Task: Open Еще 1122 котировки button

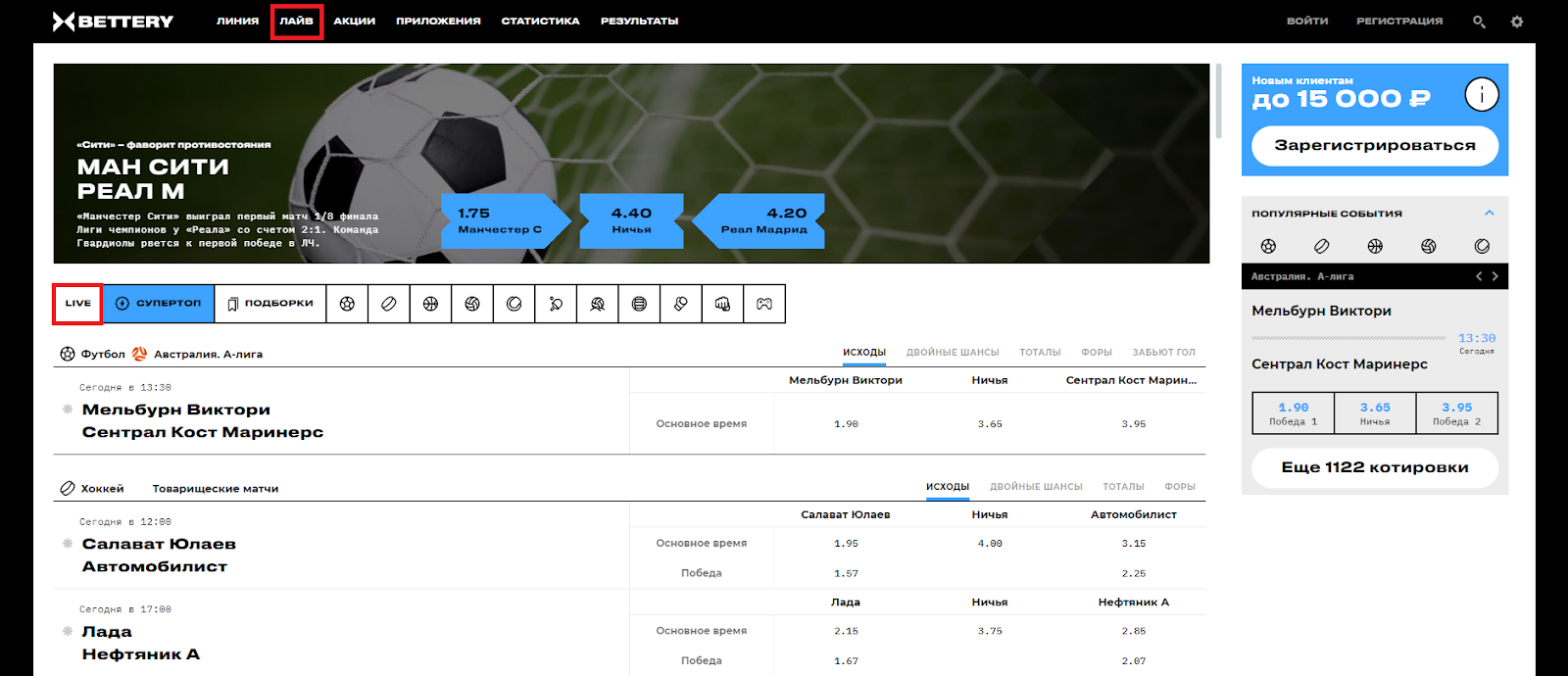Action: [1374, 467]
